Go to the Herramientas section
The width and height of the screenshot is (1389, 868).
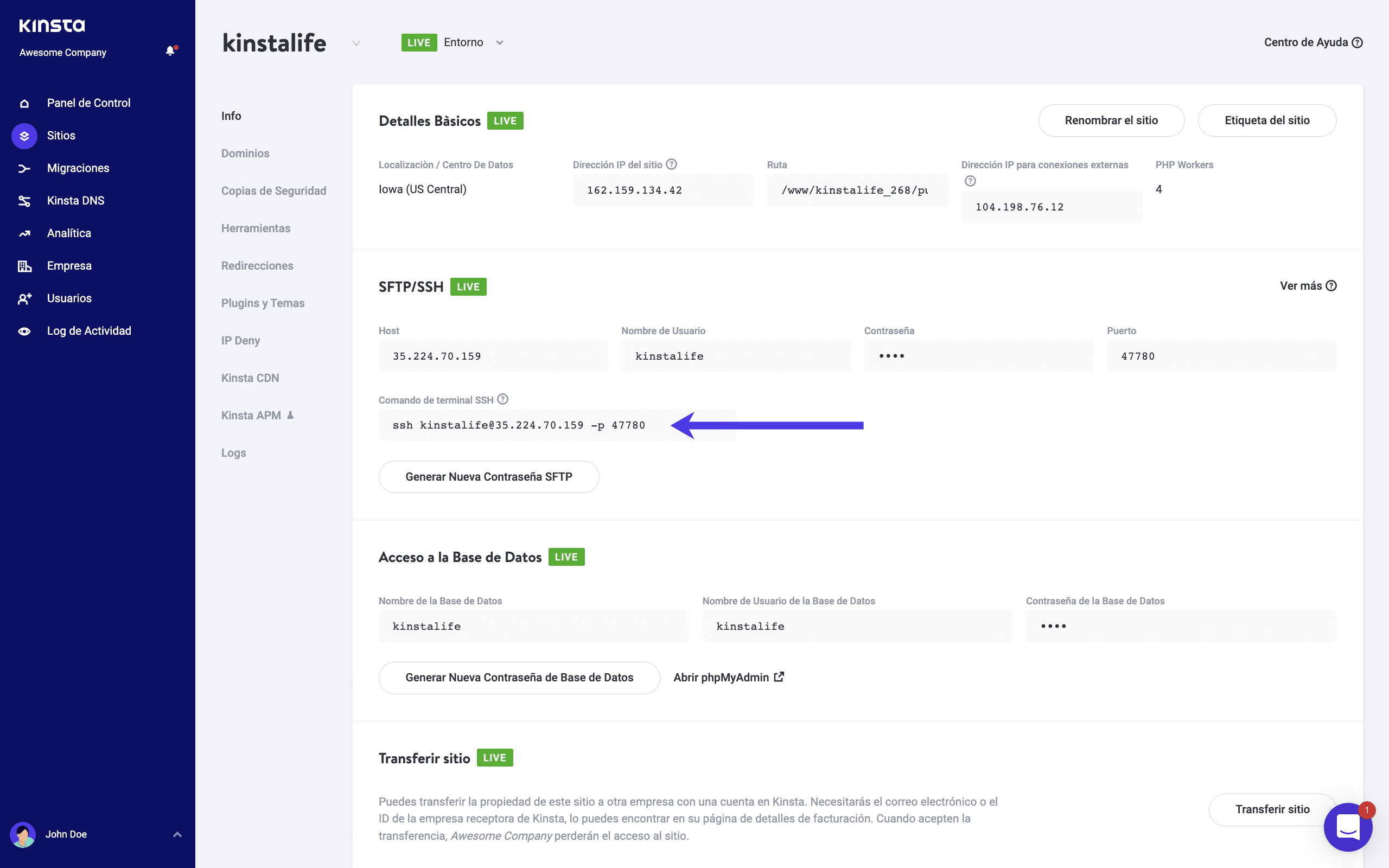point(256,228)
